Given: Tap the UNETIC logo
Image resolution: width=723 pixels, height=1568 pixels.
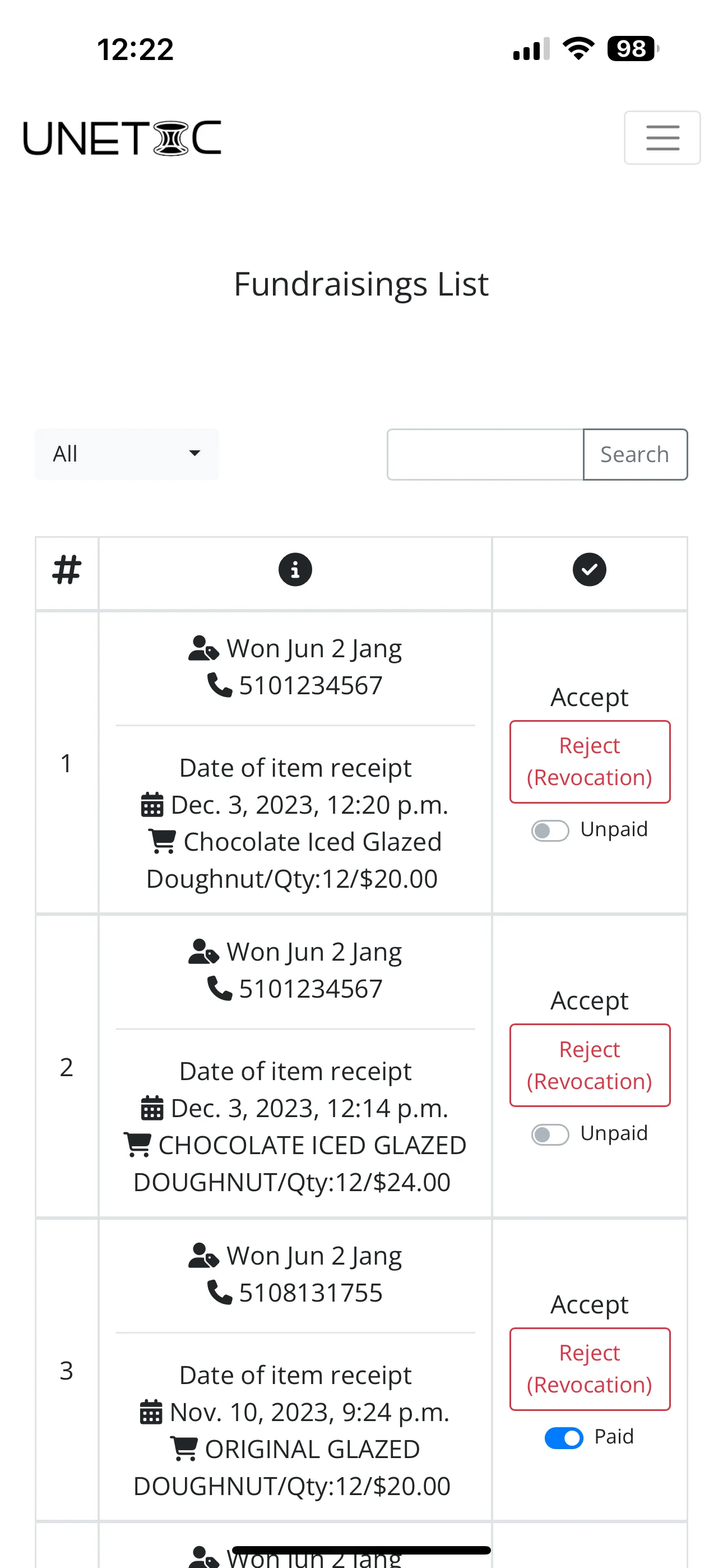Looking at the screenshot, I should pos(122,137).
